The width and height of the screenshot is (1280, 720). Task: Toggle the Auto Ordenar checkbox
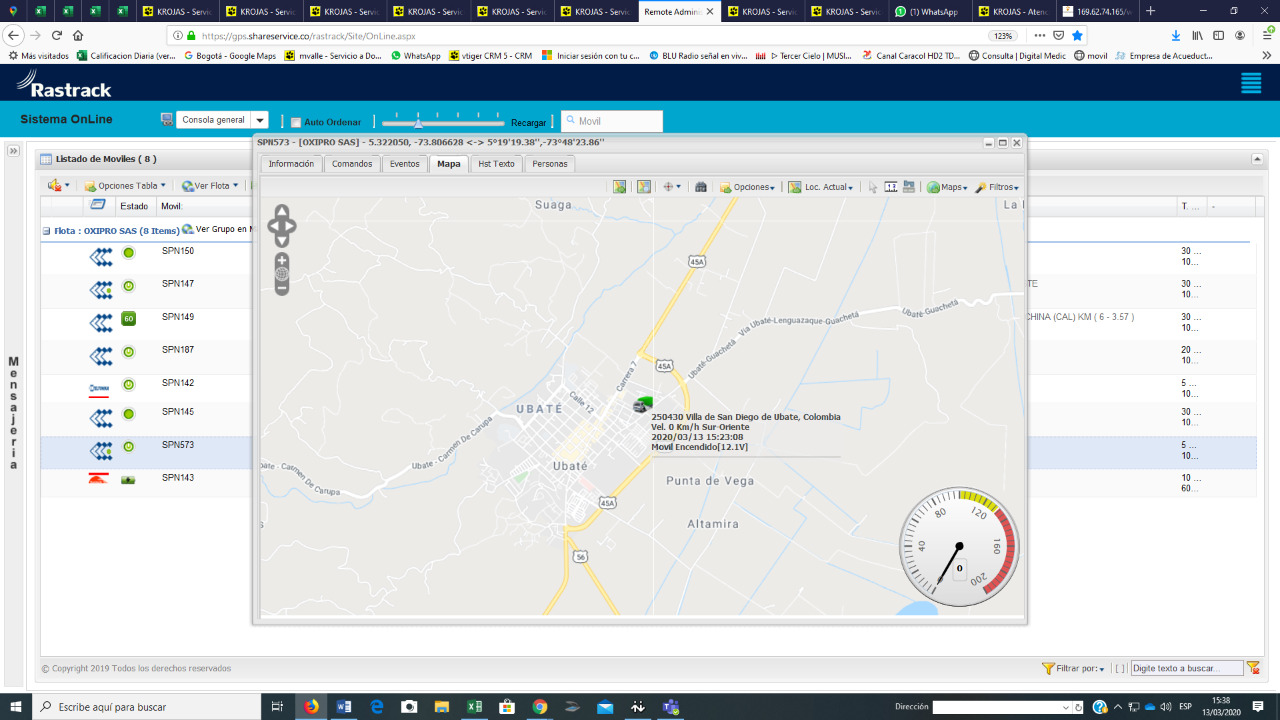tap(295, 122)
